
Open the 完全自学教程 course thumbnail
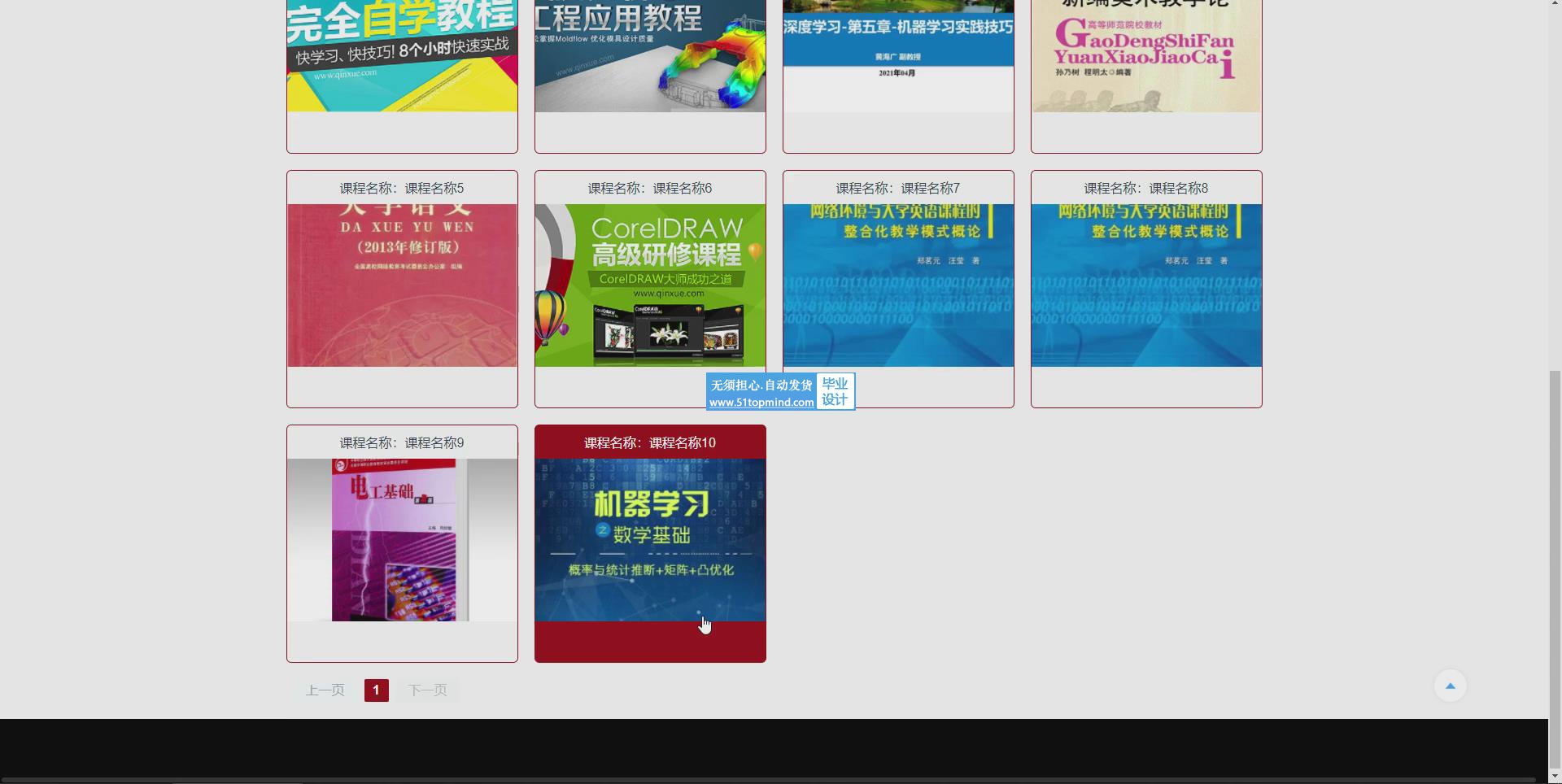click(x=402, y=55)
